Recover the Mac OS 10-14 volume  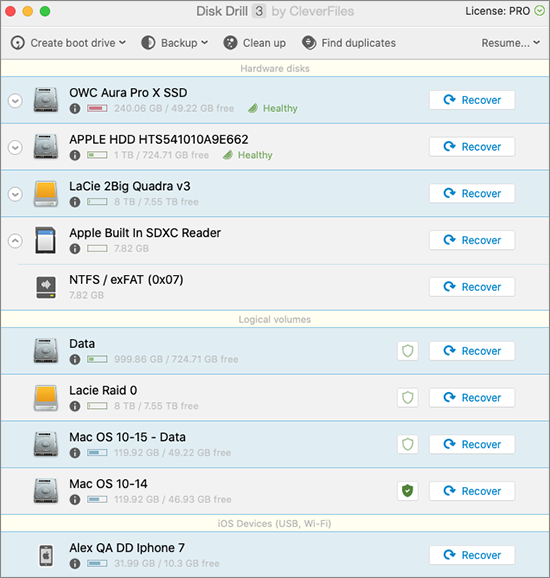pos(472,491)
